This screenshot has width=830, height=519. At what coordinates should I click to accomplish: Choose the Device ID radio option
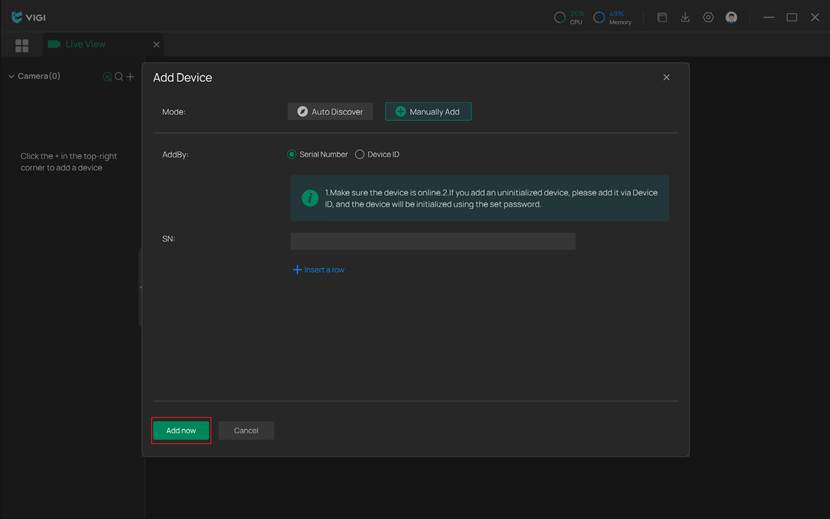(x=377, y=154)
